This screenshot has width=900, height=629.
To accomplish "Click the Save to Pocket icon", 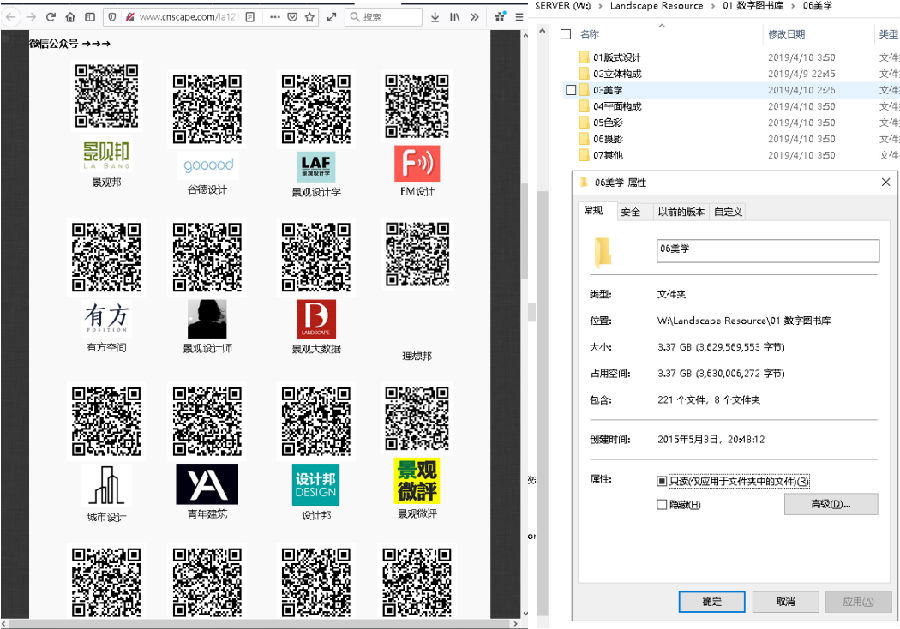I will coord(291,17).
